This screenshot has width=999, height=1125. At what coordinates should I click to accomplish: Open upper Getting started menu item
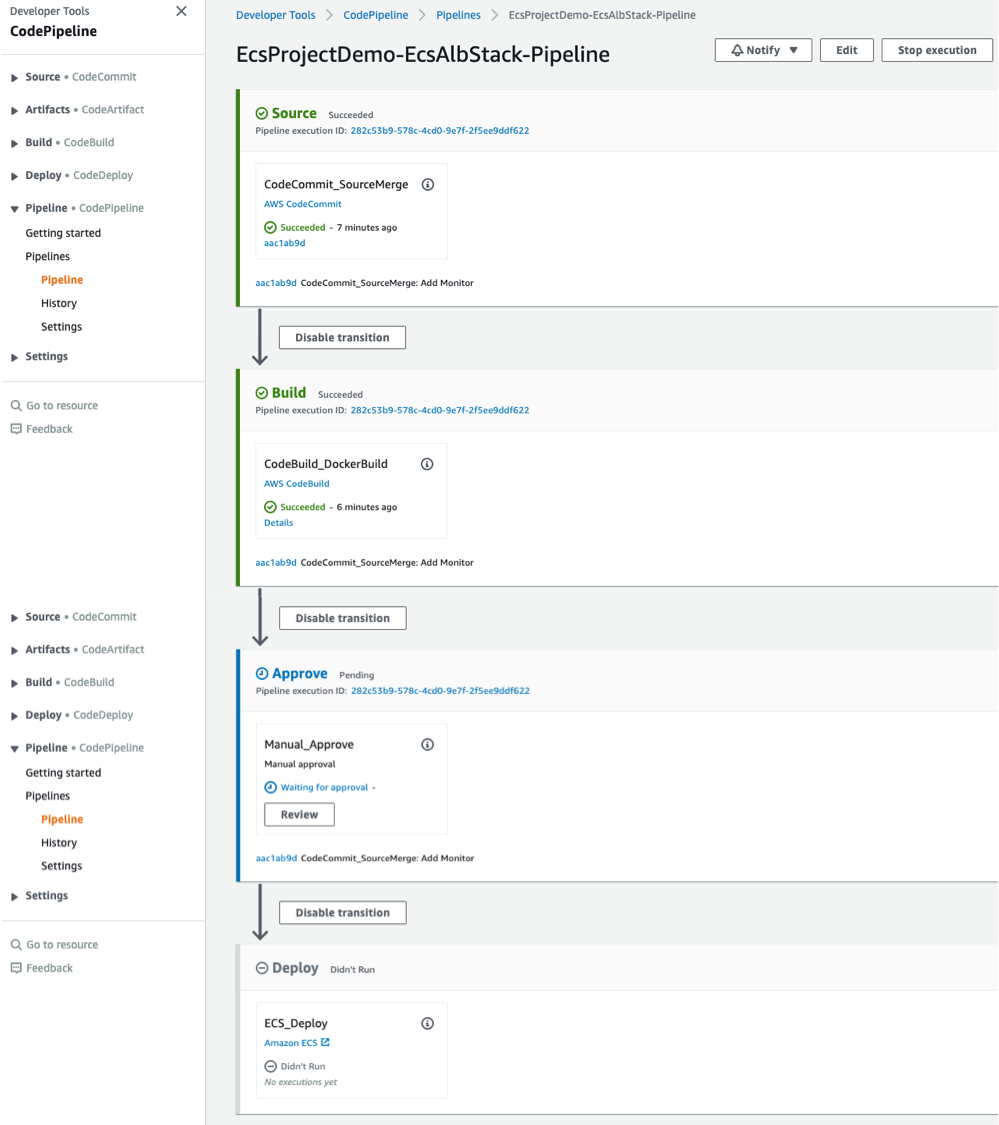(63, 233)
